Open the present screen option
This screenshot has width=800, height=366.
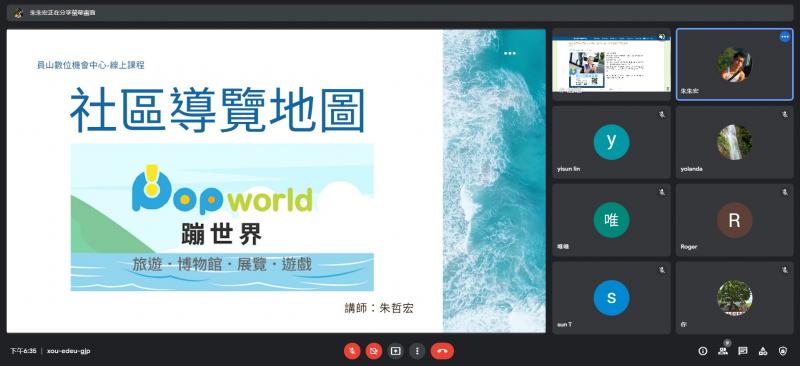point(395,351)
